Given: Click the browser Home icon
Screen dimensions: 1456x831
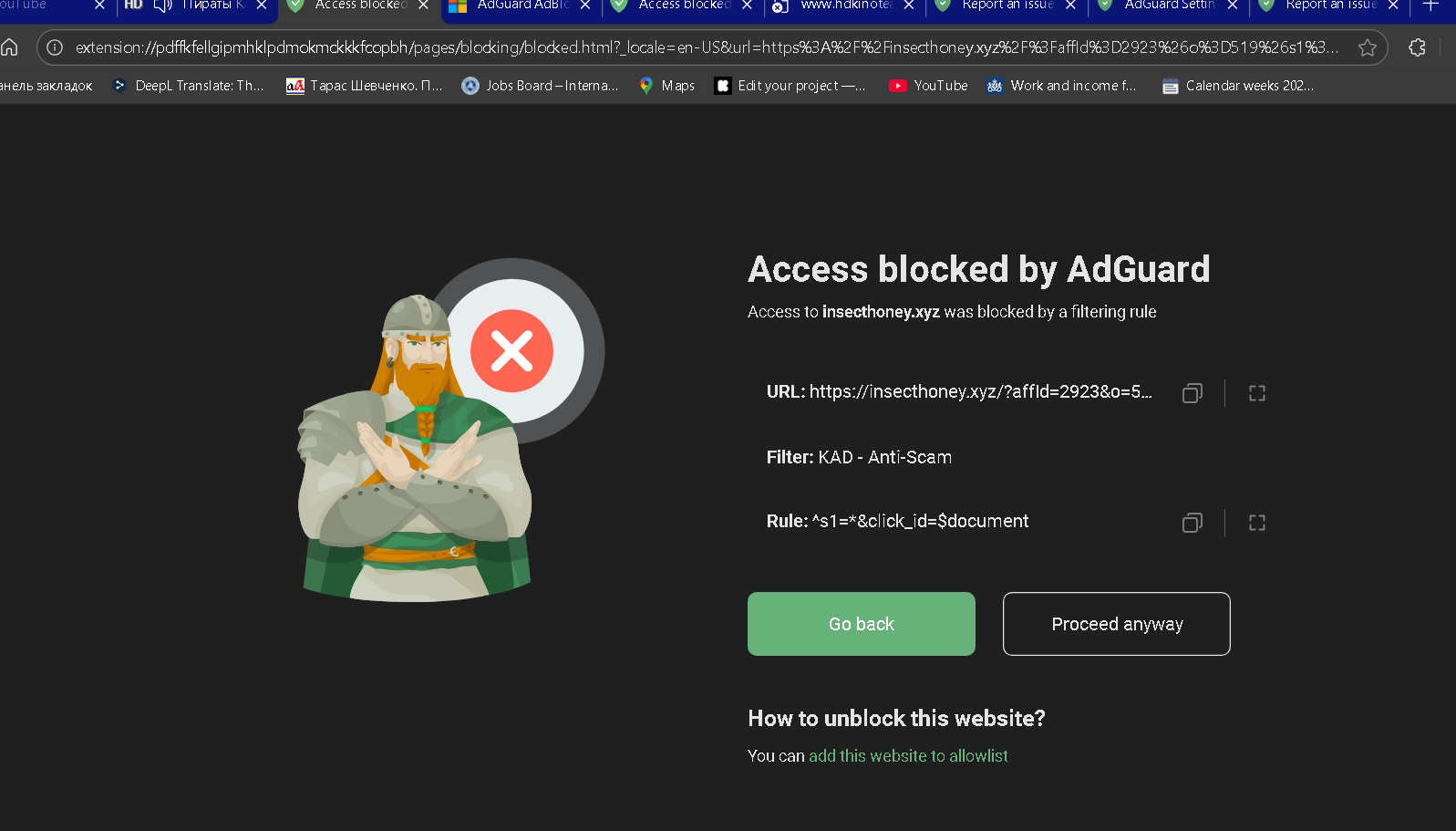Looking at the screenshot, I should pyautogui.click(x=9, y=47).
